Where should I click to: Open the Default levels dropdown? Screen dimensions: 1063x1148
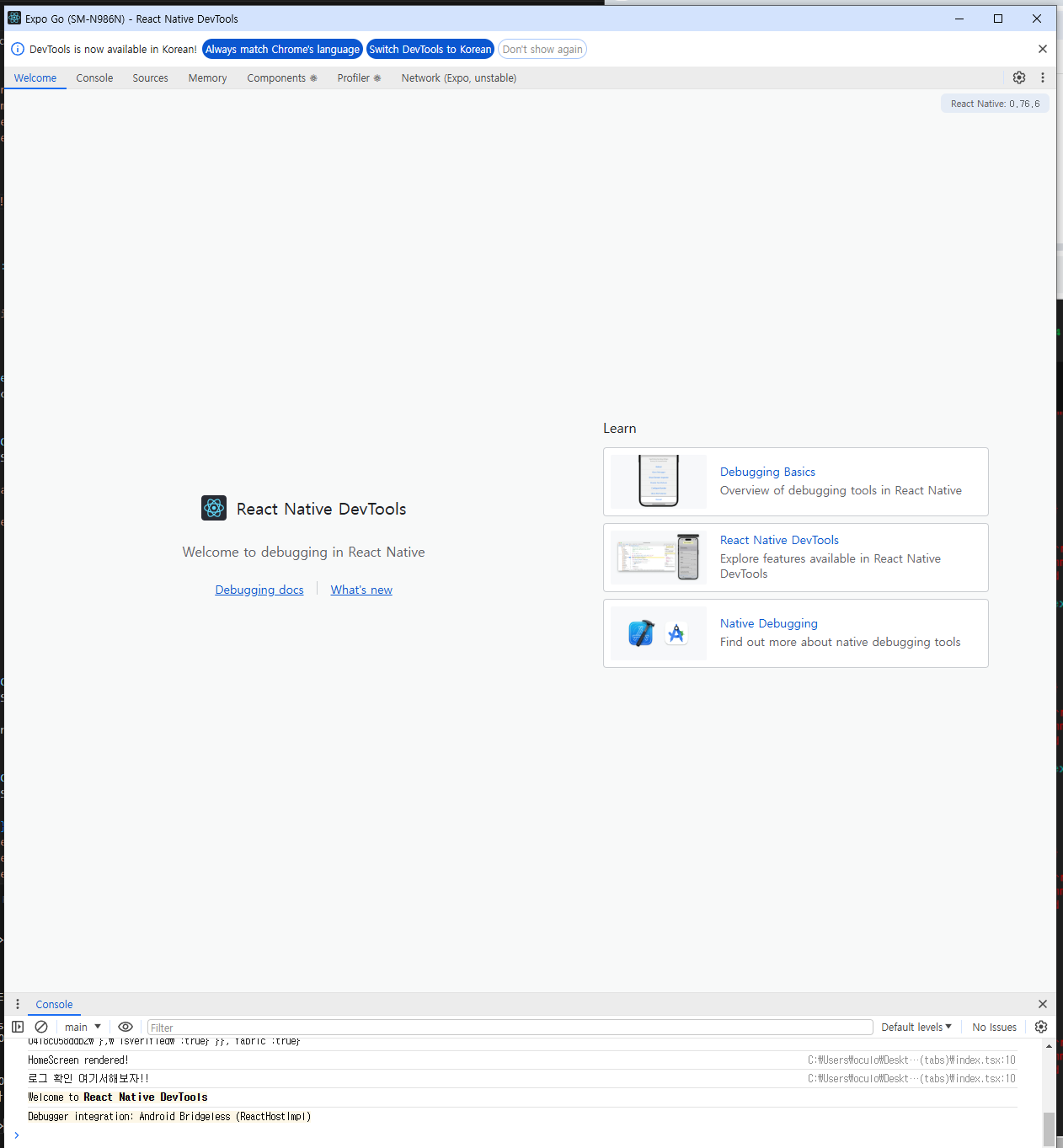pyautogui.click(x=916, y=1027)
